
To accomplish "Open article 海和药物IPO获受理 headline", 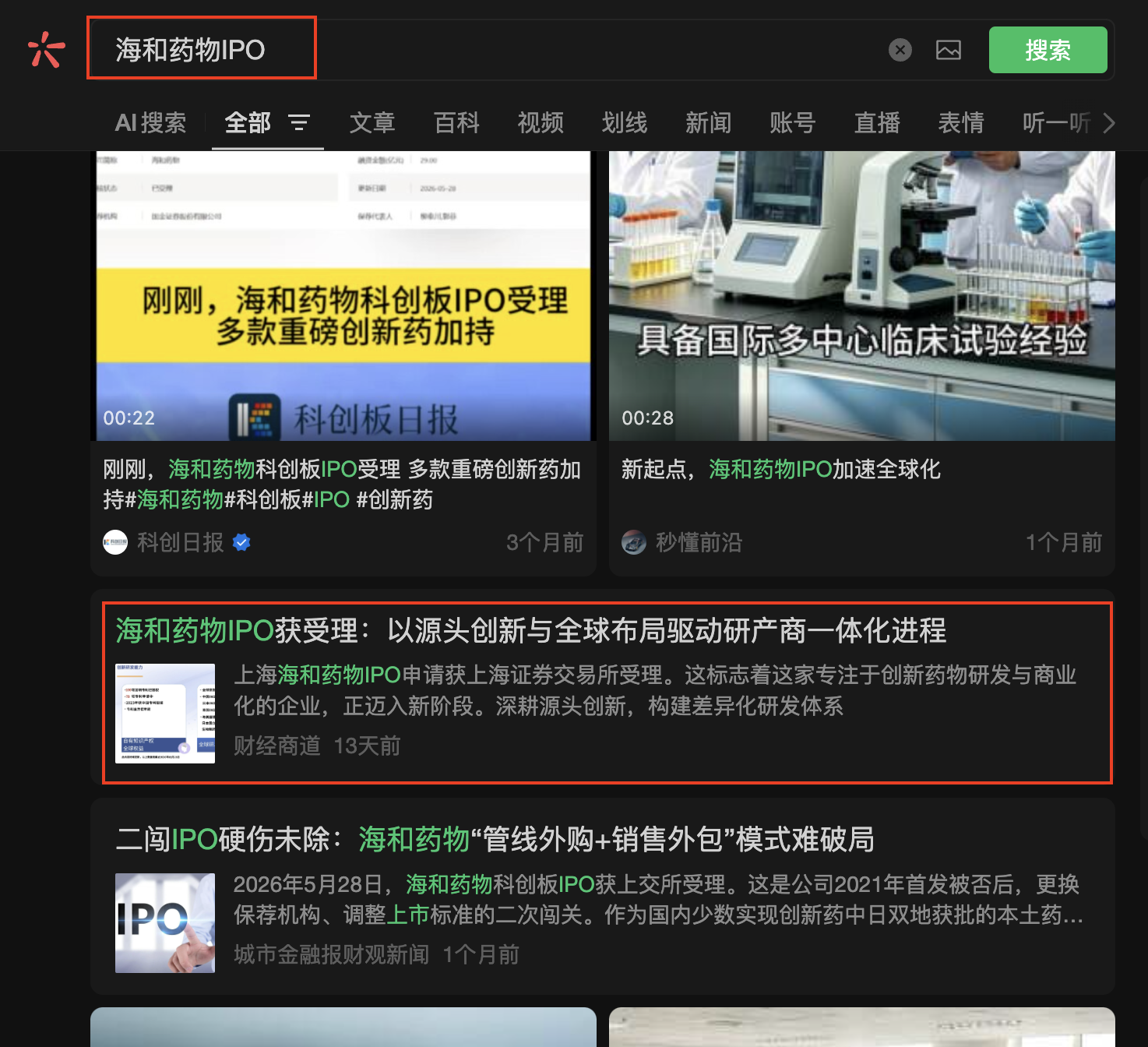I will coord(531,630).
